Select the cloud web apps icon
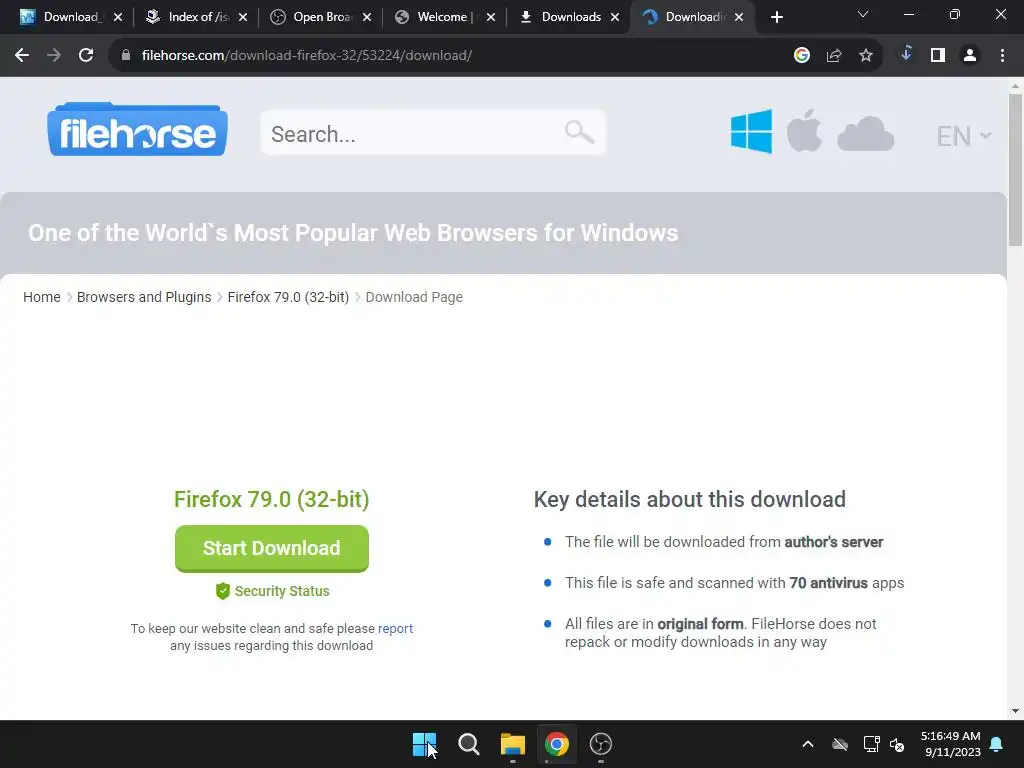The height and width of the screenshot is (768, 1024). (865, 134)
